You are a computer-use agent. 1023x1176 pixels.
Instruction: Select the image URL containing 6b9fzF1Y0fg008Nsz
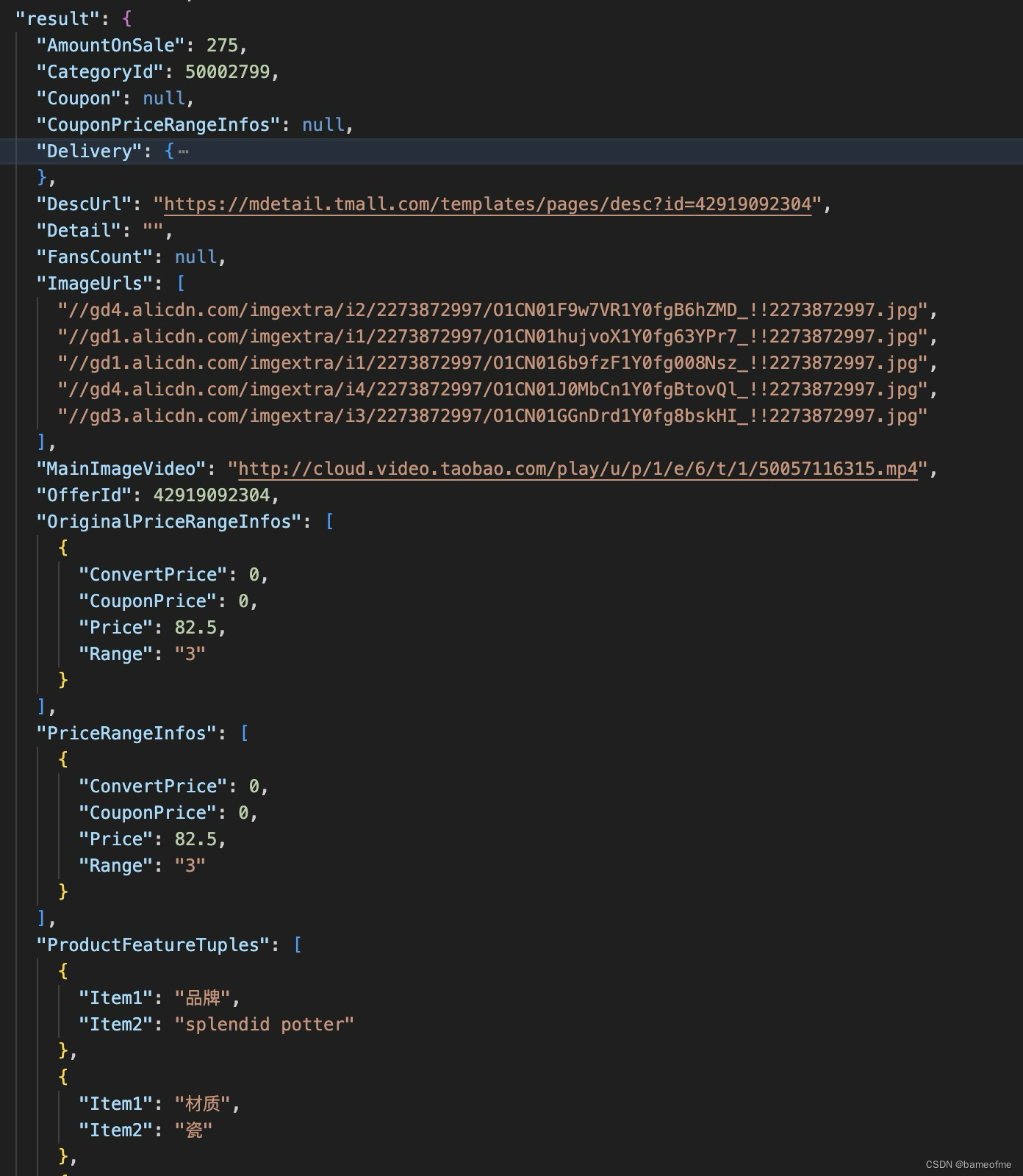[492, 363]
